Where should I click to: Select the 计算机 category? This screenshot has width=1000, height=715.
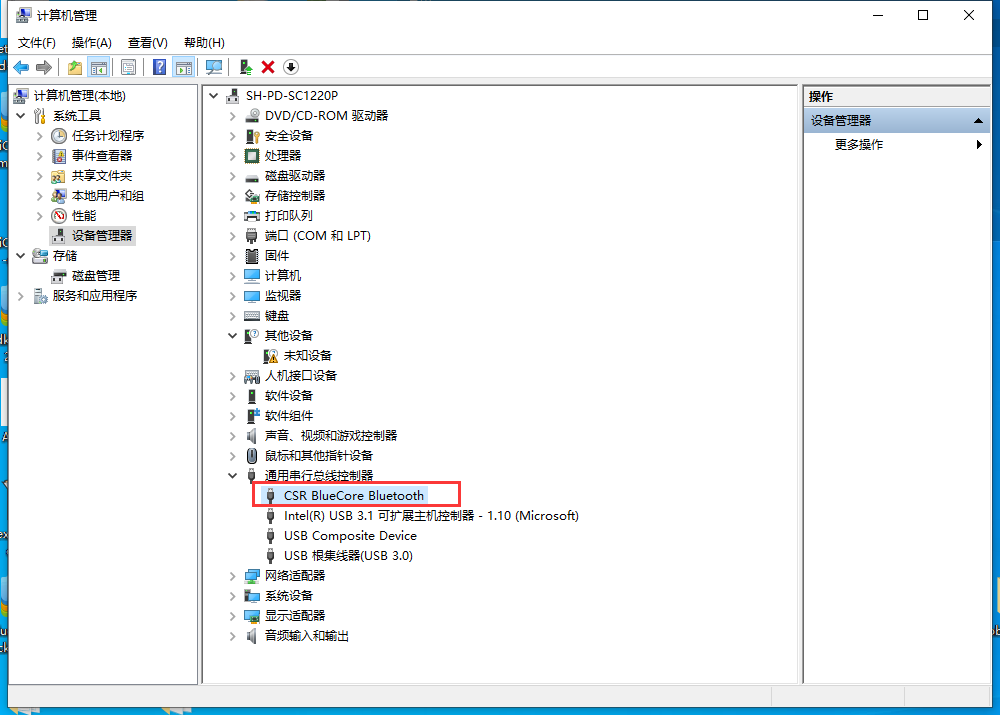coord(283,276)
